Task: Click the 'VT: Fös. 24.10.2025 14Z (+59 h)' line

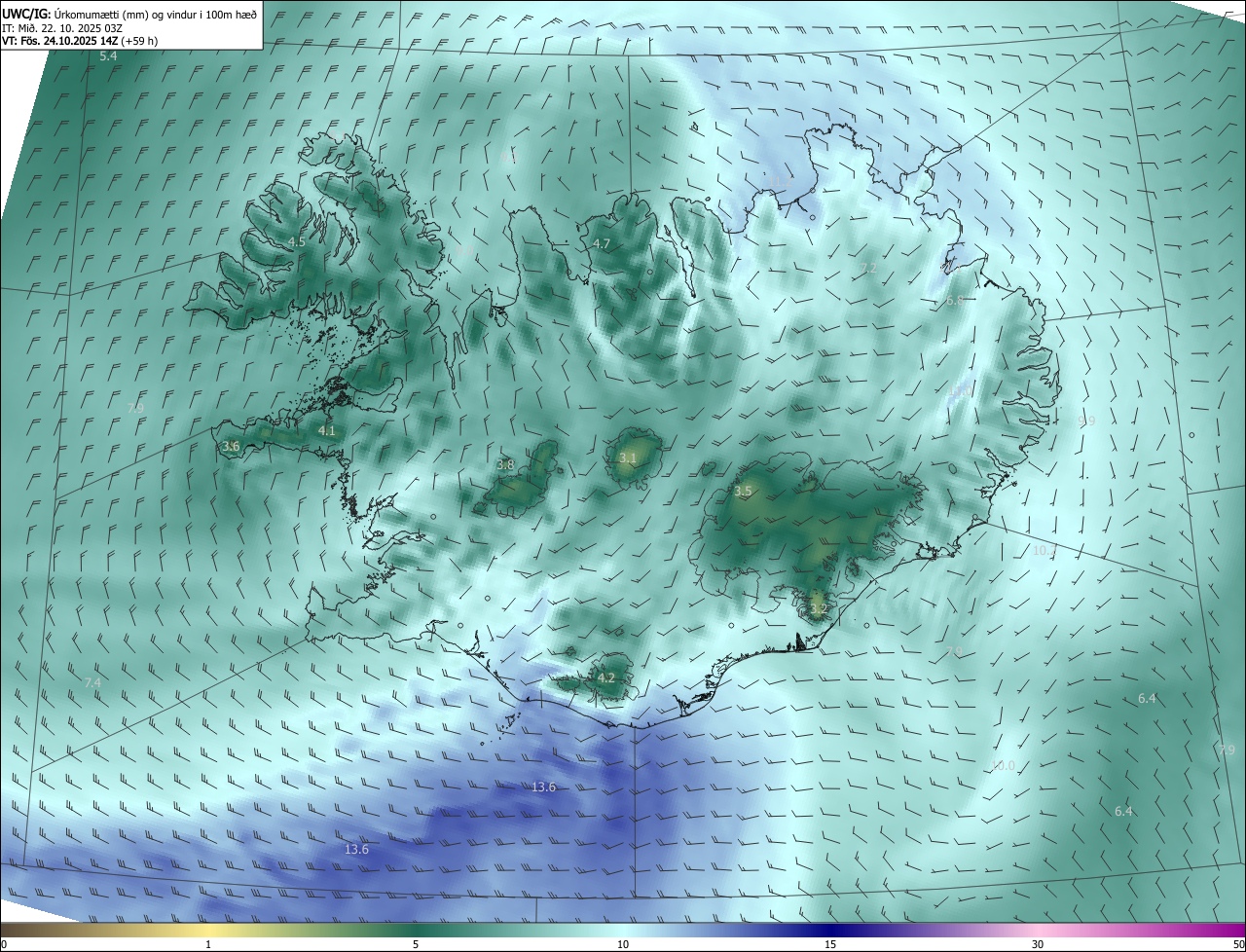Action: [x=80, y=41]
